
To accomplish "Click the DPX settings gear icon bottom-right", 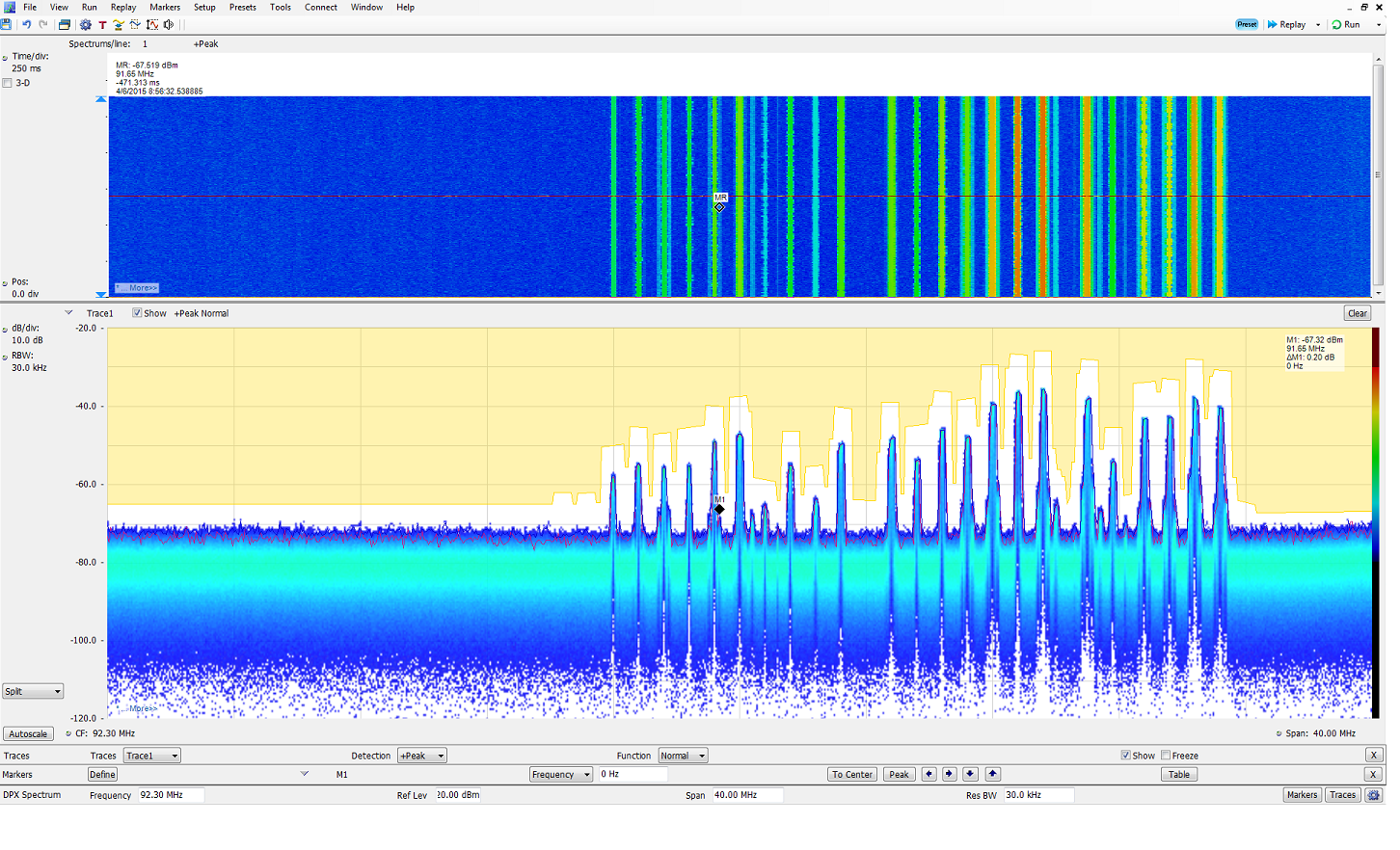I will [x=1374, y=795].
